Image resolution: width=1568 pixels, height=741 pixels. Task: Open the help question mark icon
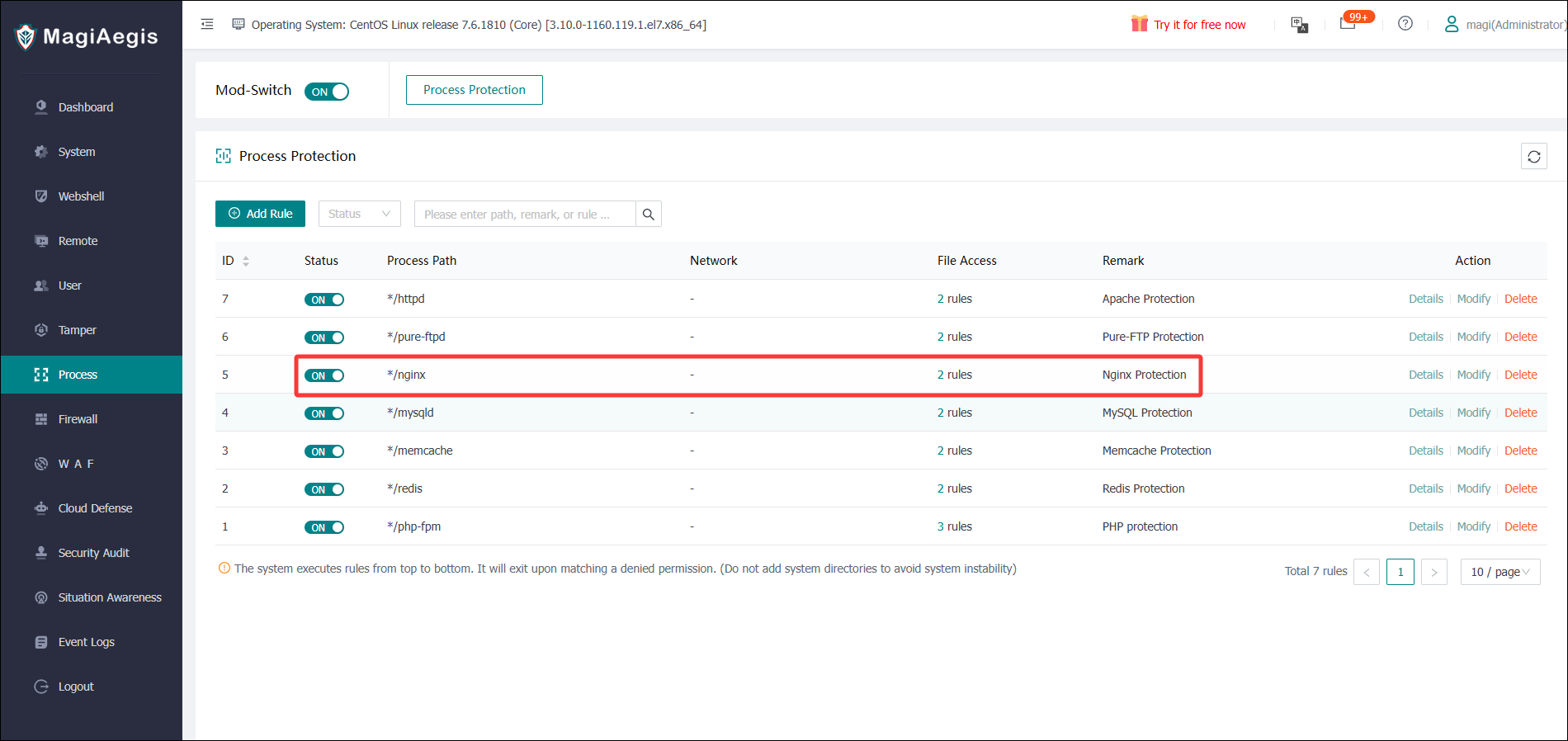[1405, 24]
